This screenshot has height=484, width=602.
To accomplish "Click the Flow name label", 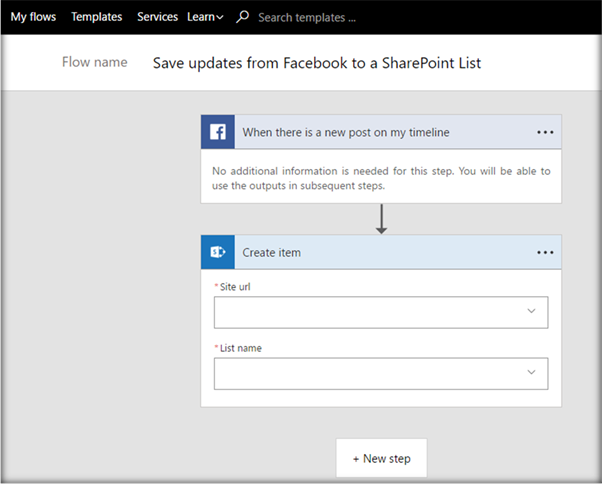I will pyautogui.click(x=94, y=62).
